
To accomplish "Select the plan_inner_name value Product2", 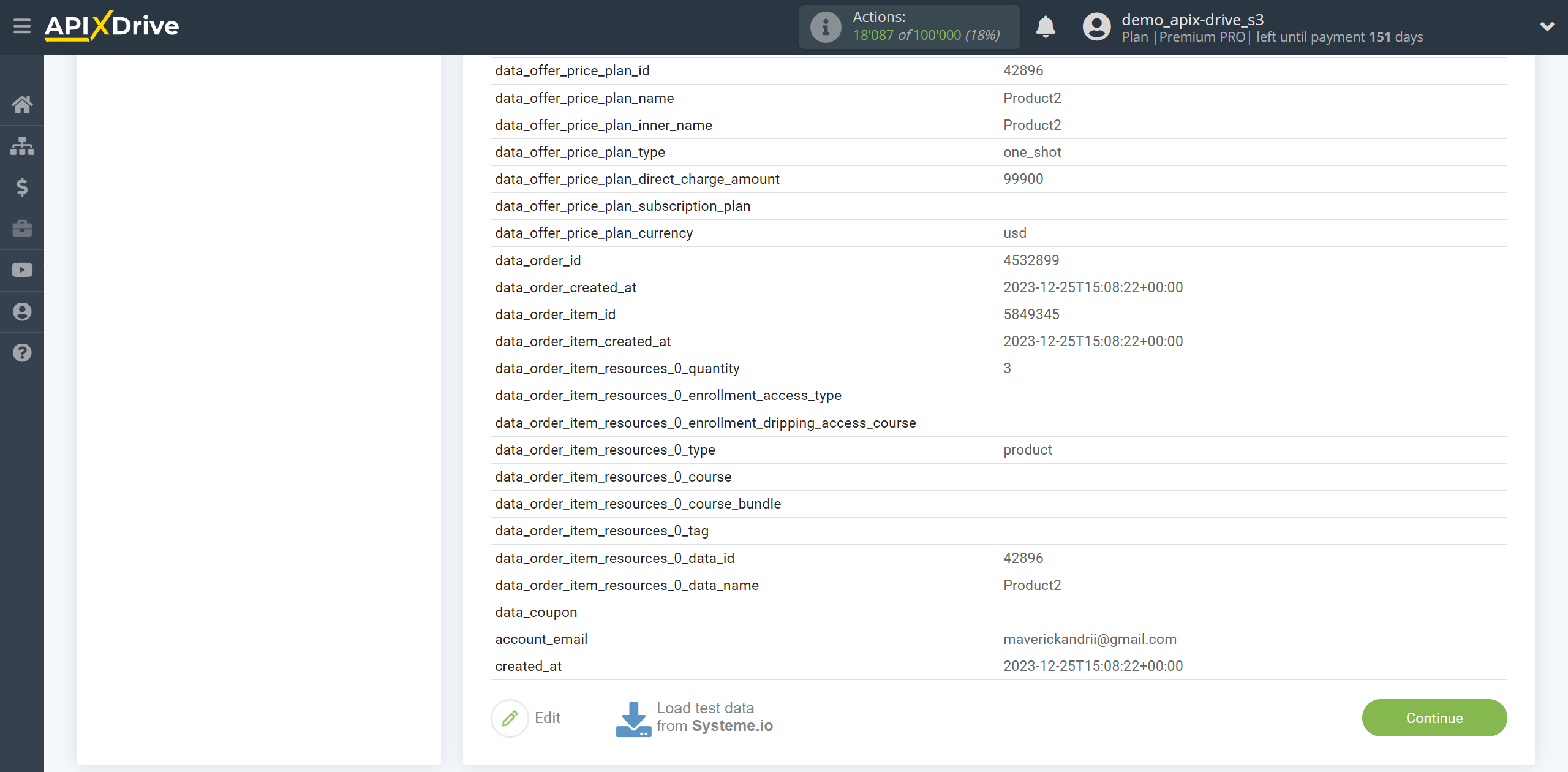I will (1032, 125).
